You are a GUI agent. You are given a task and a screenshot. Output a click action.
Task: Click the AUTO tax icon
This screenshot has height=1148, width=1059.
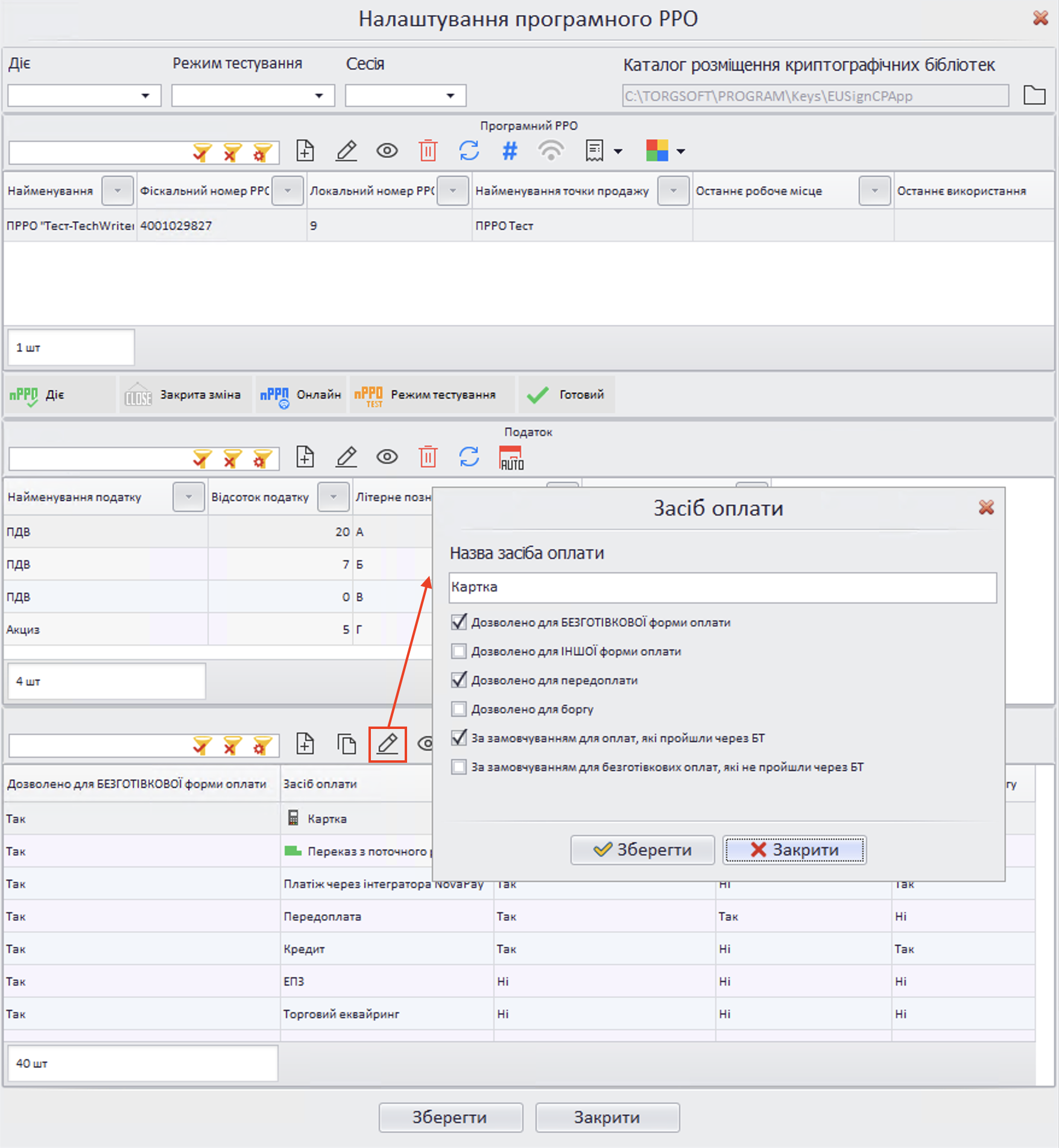511,458
